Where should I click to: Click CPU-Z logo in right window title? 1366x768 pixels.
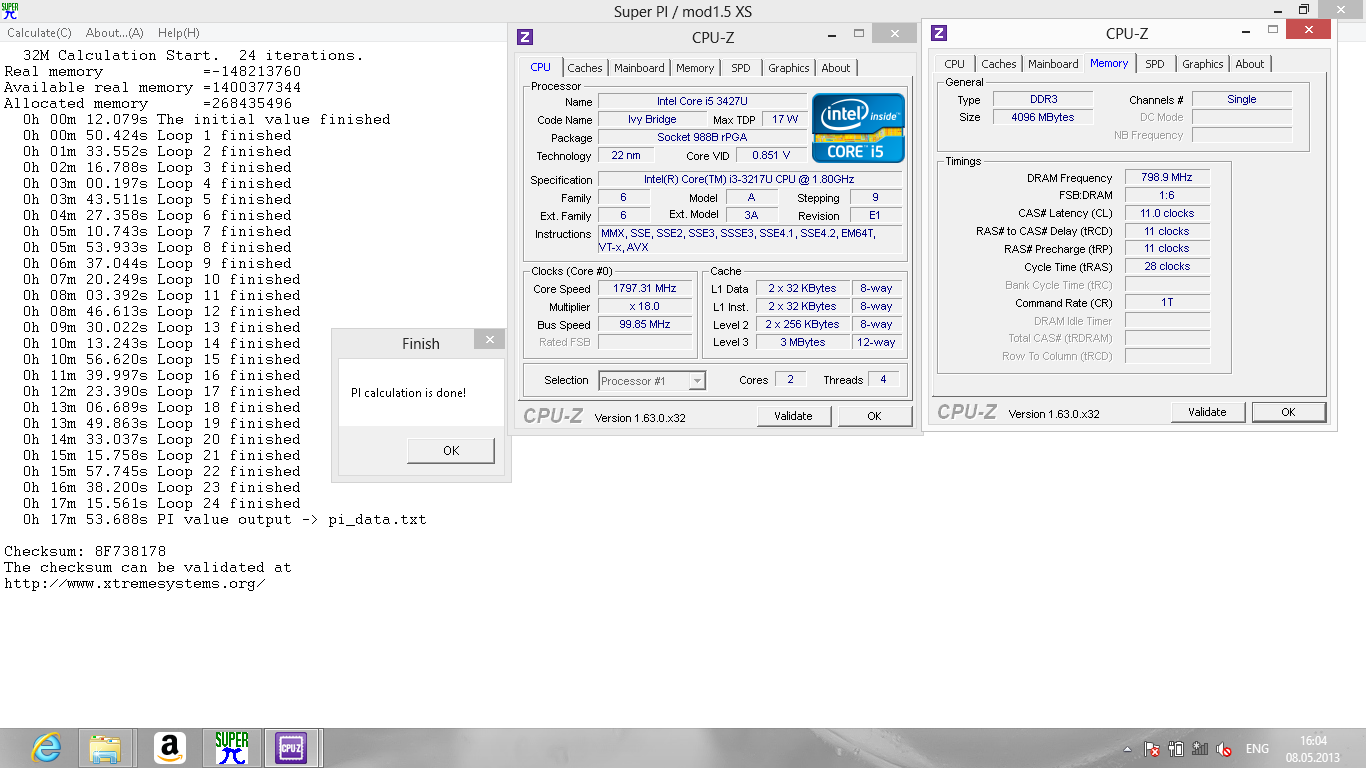(x=938, y=33)
